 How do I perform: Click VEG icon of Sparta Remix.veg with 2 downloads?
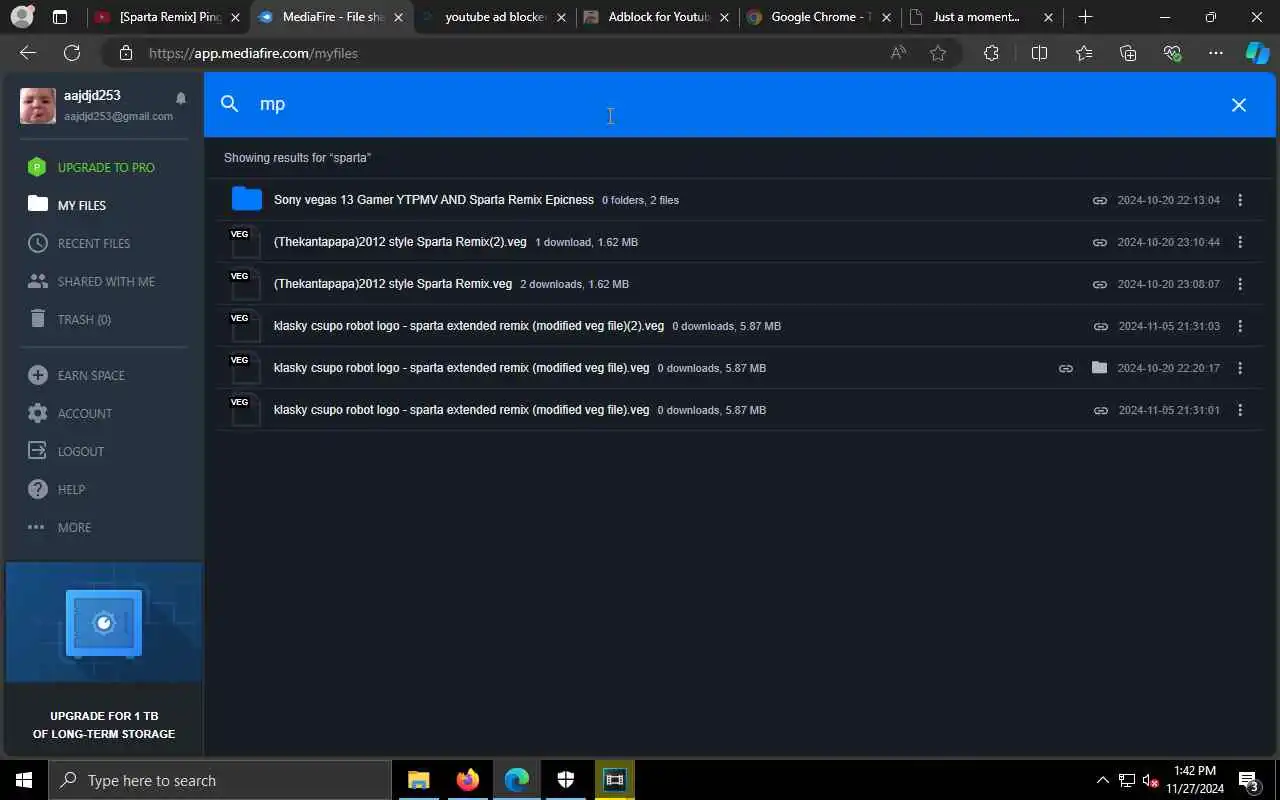tap(245, 283)
